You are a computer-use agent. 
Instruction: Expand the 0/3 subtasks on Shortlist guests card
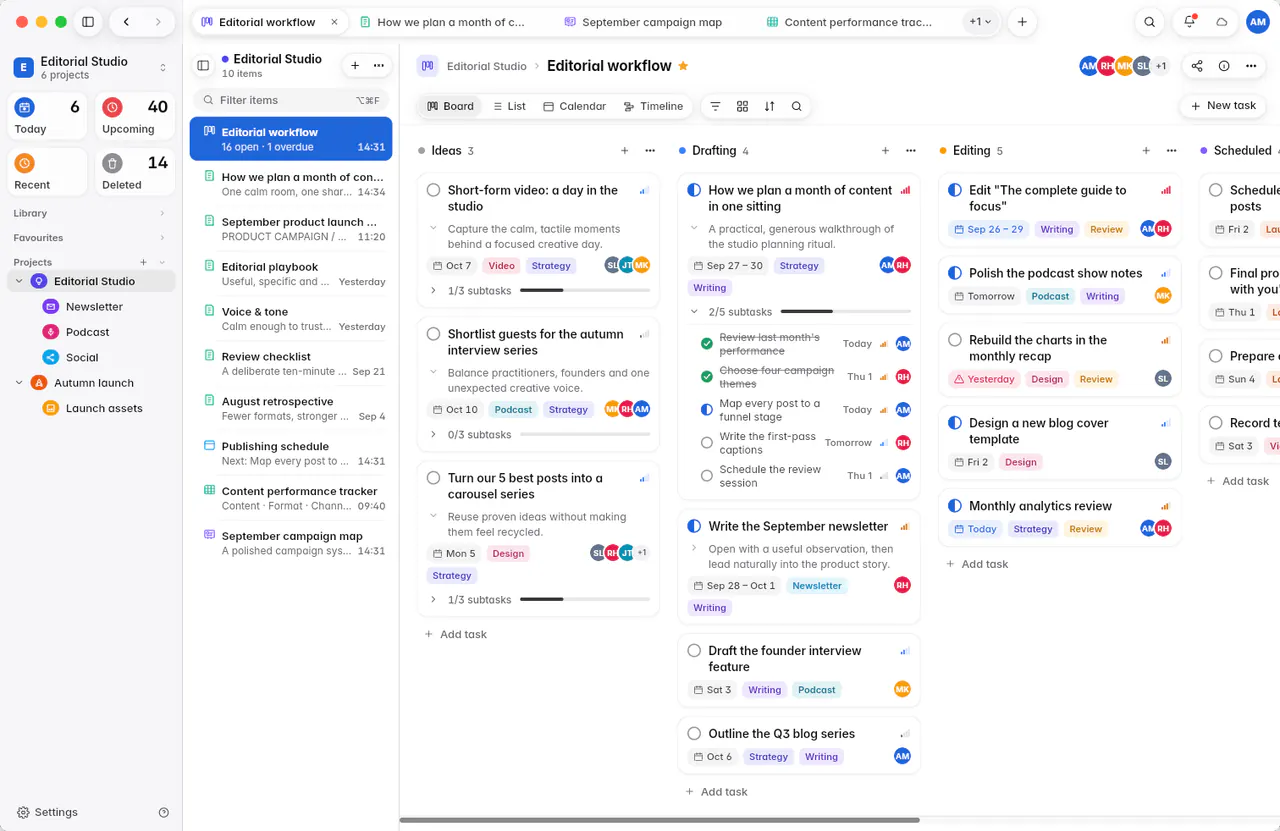tap(433, 435)
